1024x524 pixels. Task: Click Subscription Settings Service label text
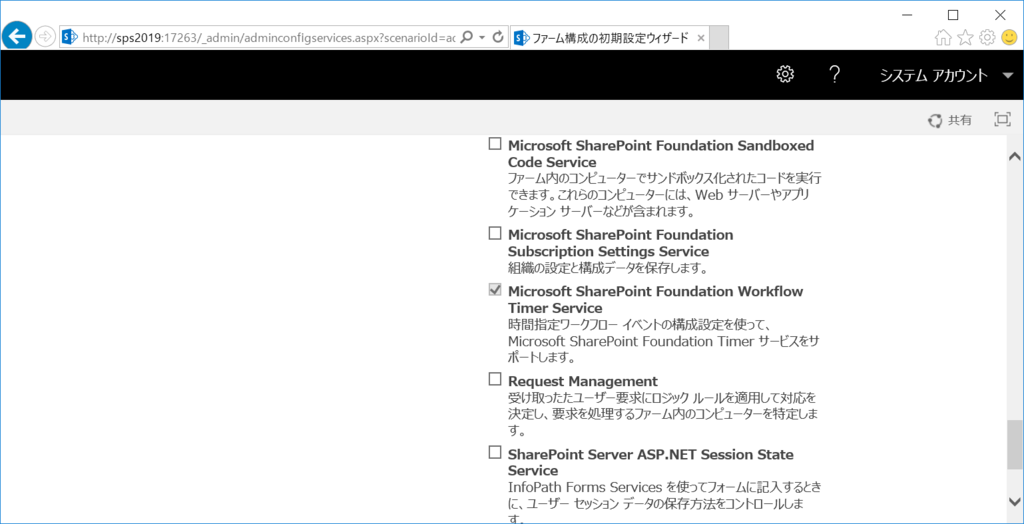[620, 242]
